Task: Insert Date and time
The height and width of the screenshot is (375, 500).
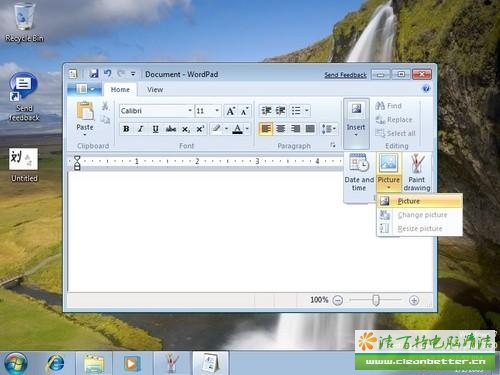Action: coord(359,173)
